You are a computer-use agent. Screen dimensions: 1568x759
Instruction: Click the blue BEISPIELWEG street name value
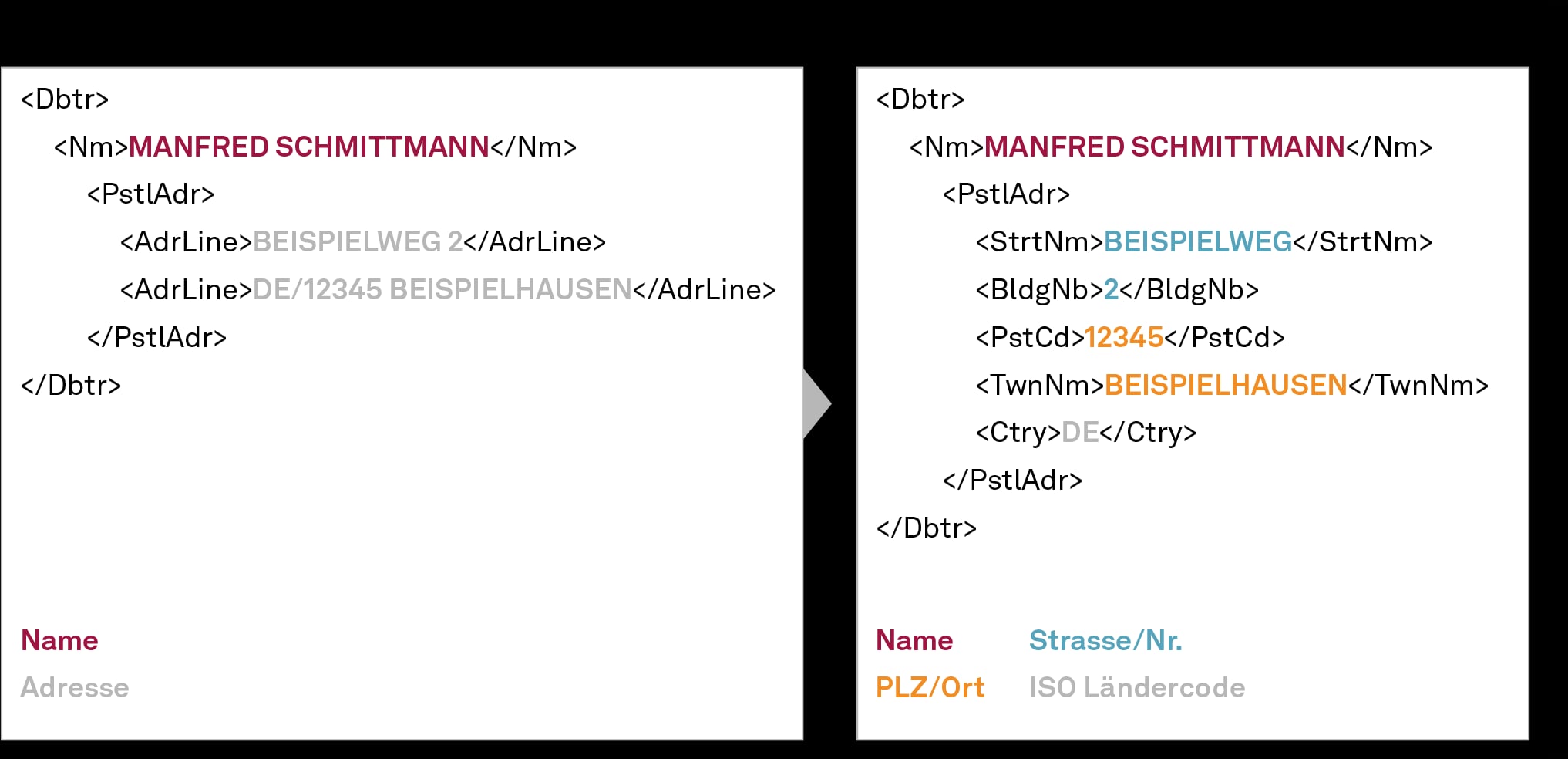tap(1198, 242)
